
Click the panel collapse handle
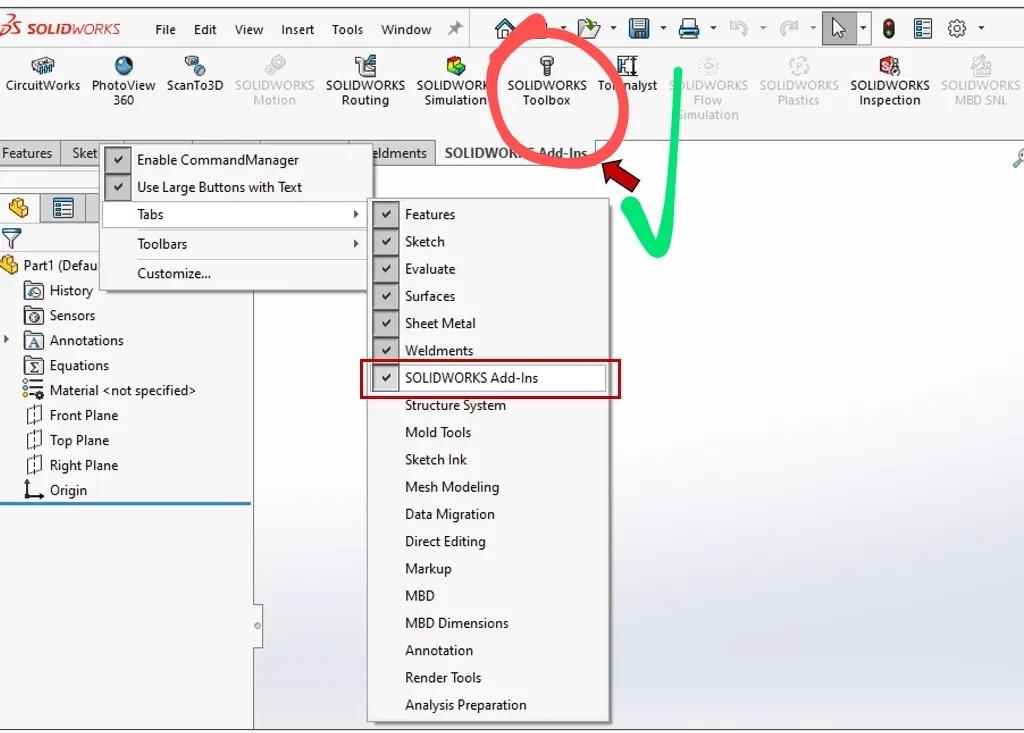pyautogui.click(x=258, y=625)
